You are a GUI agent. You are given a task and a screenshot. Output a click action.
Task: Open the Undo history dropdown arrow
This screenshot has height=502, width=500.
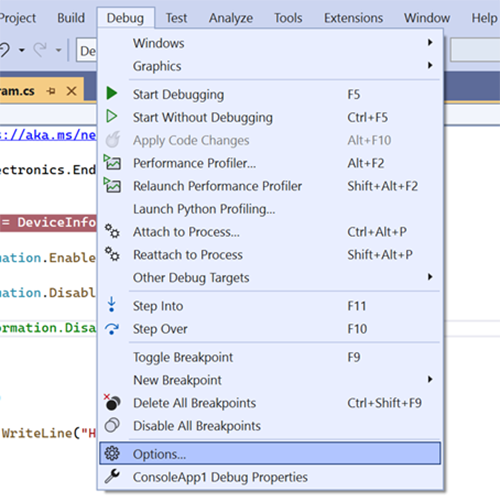click(x=22, y=50)
